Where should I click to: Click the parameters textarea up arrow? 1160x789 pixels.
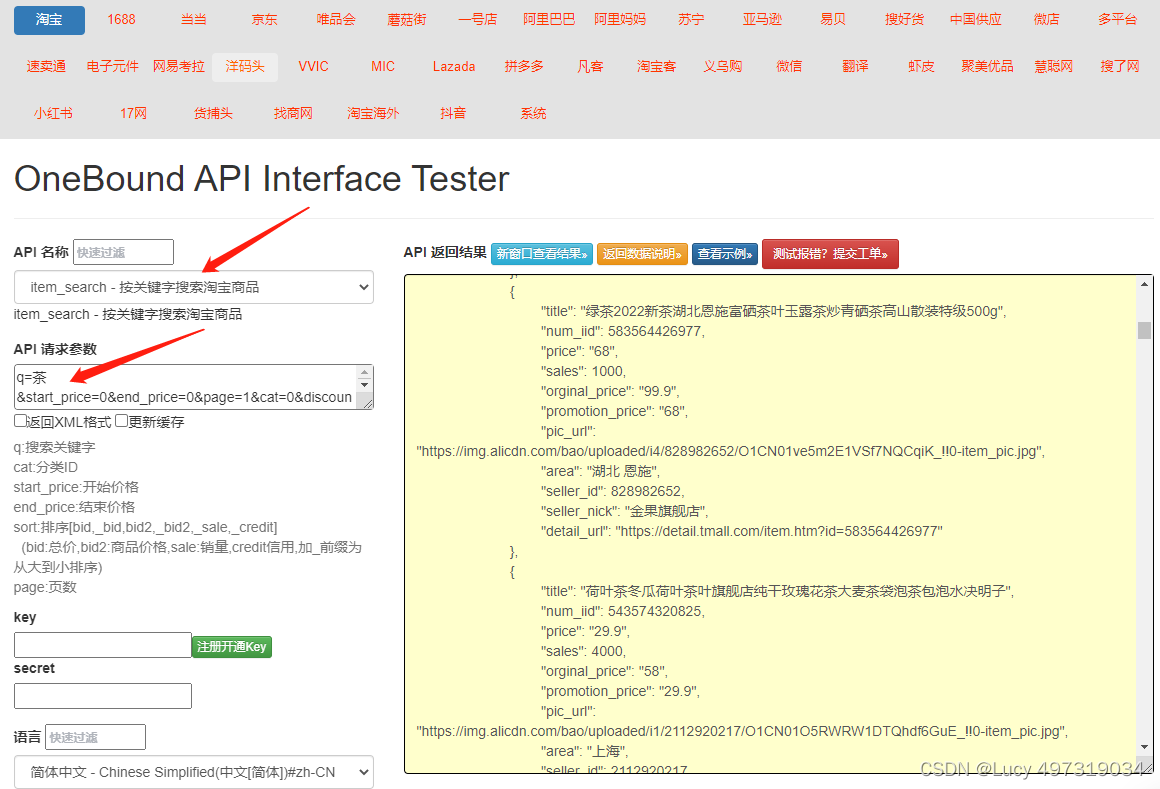click(x=365, y=372)
